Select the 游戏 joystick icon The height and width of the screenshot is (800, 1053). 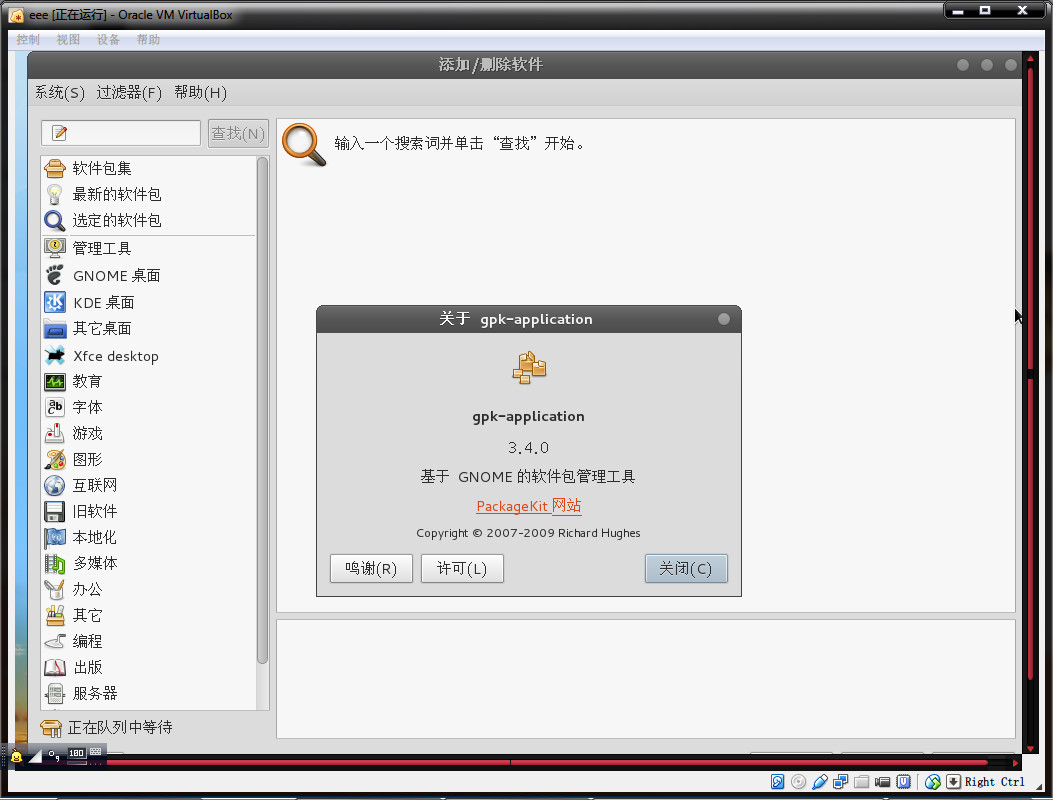[x=54, y=433]
